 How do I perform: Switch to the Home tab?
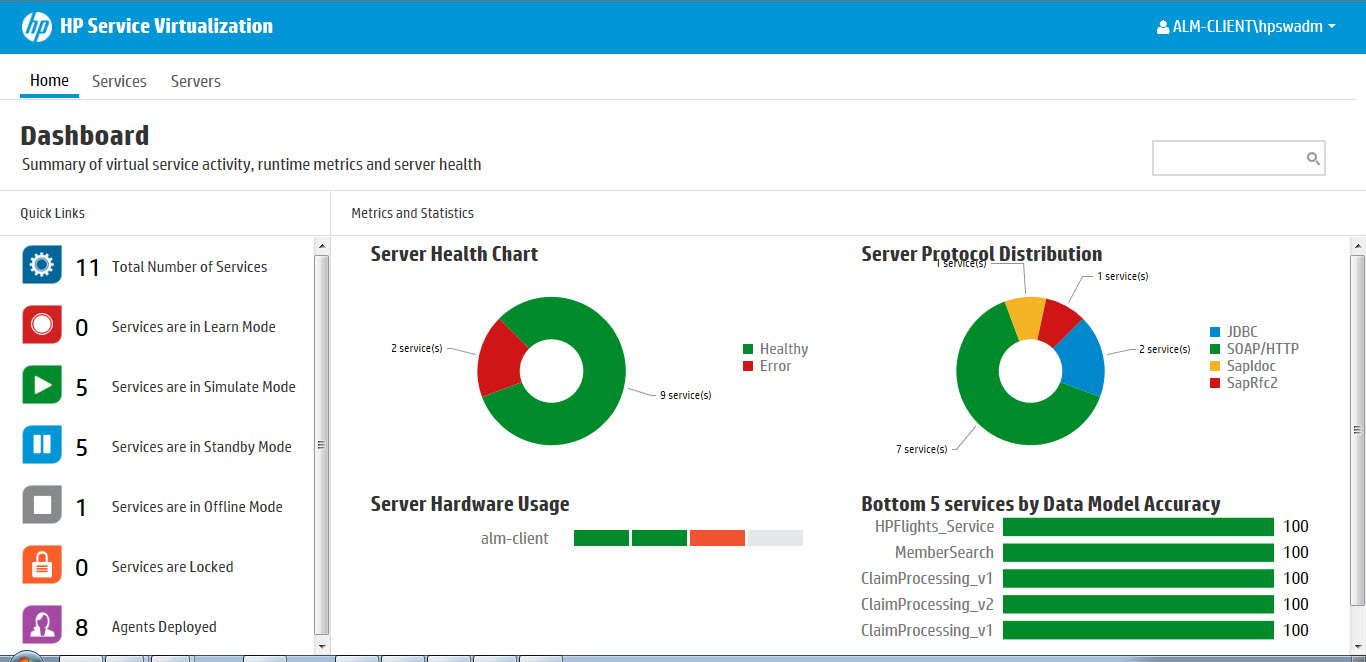(49, 81)
